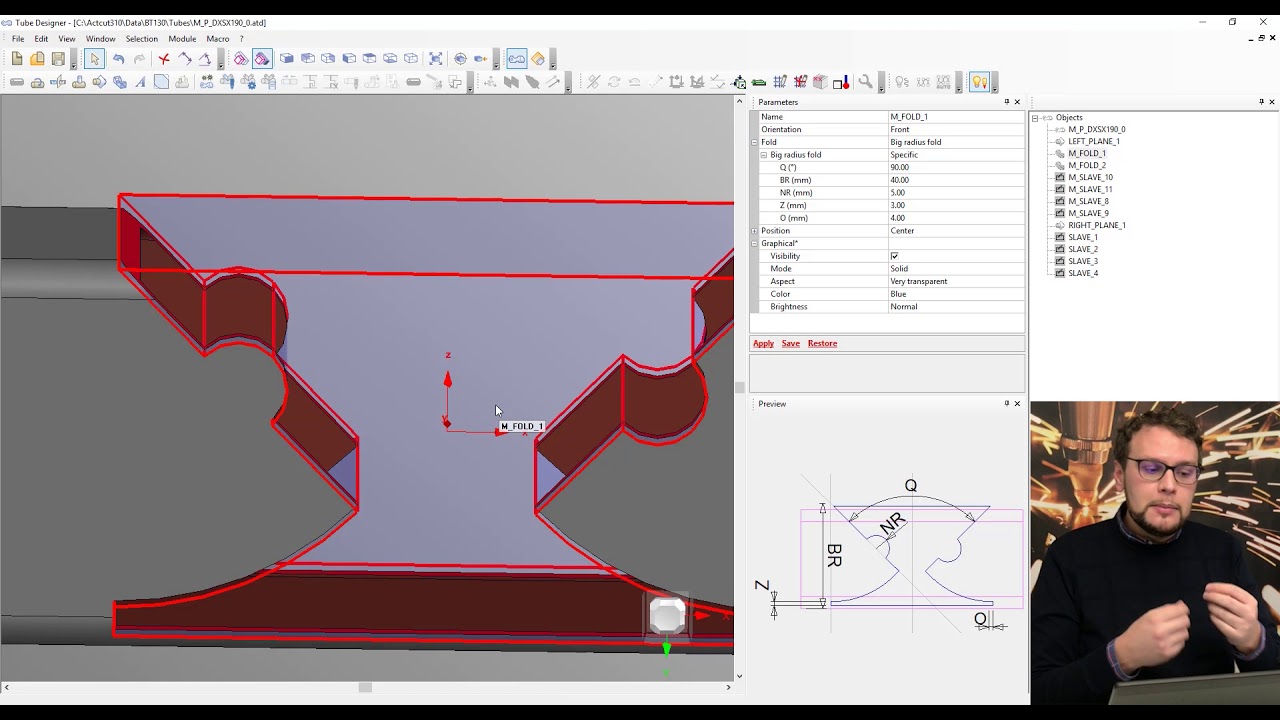Screen dimensions: 1280x720
Task: Click the Save link in Parameters
Action: (790, 343)
